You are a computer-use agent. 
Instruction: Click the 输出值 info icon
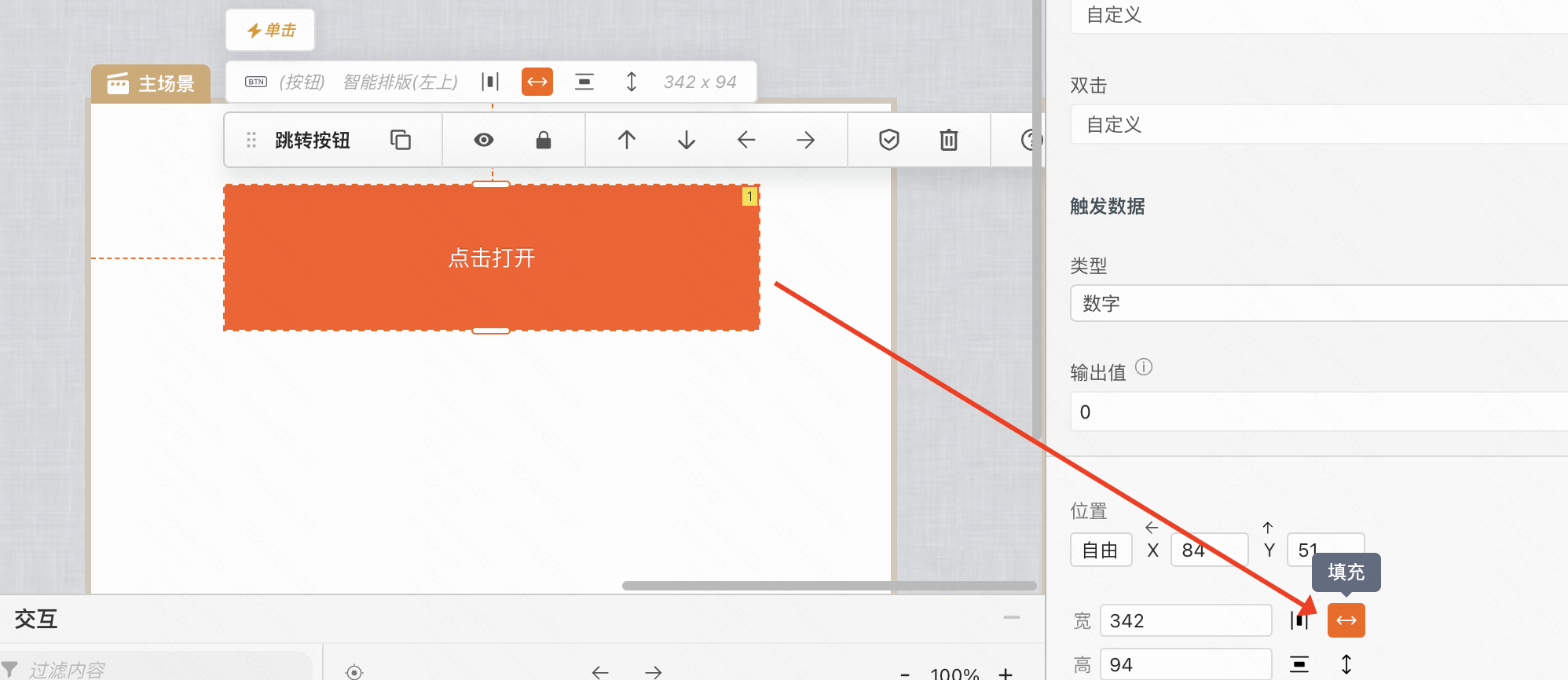click(1144, 367)
